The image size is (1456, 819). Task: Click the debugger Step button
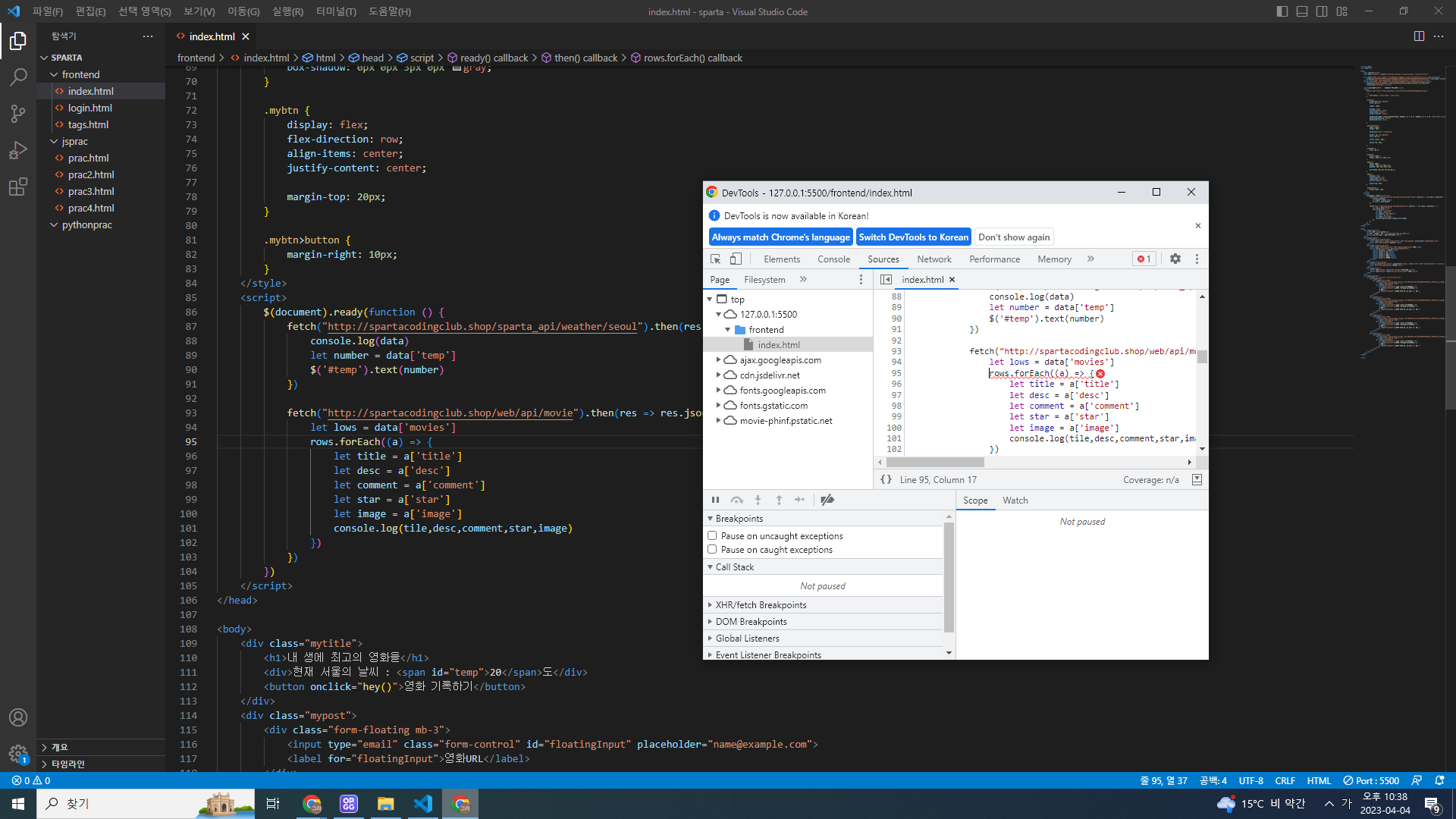point(799,500)
